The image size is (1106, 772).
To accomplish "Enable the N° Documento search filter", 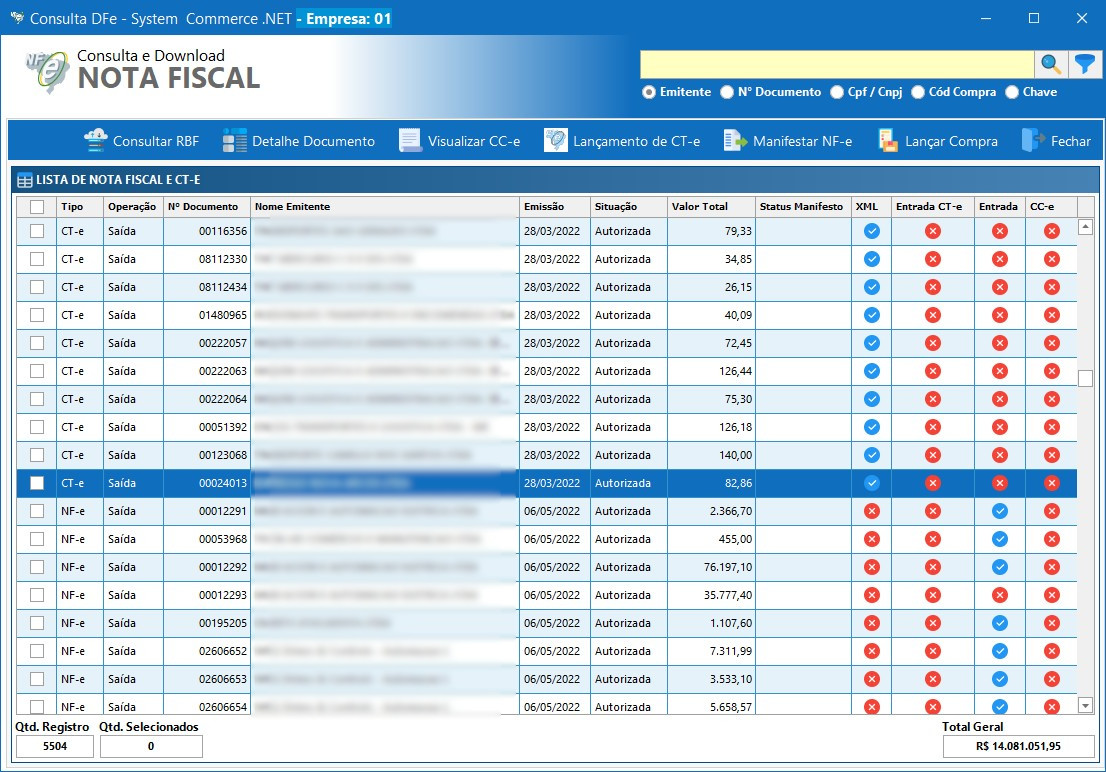I will 727,92.
